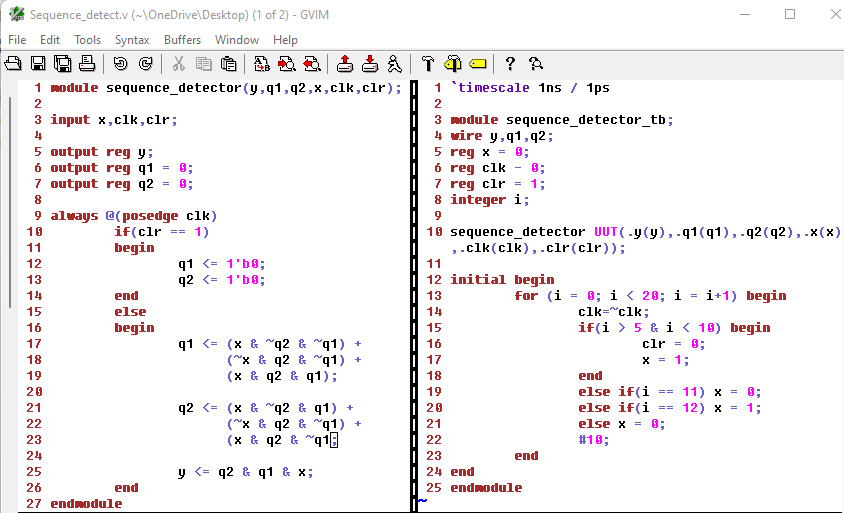844x513 pixels.
Task: Open Help with question mark icon
Action: click(510, 64)
